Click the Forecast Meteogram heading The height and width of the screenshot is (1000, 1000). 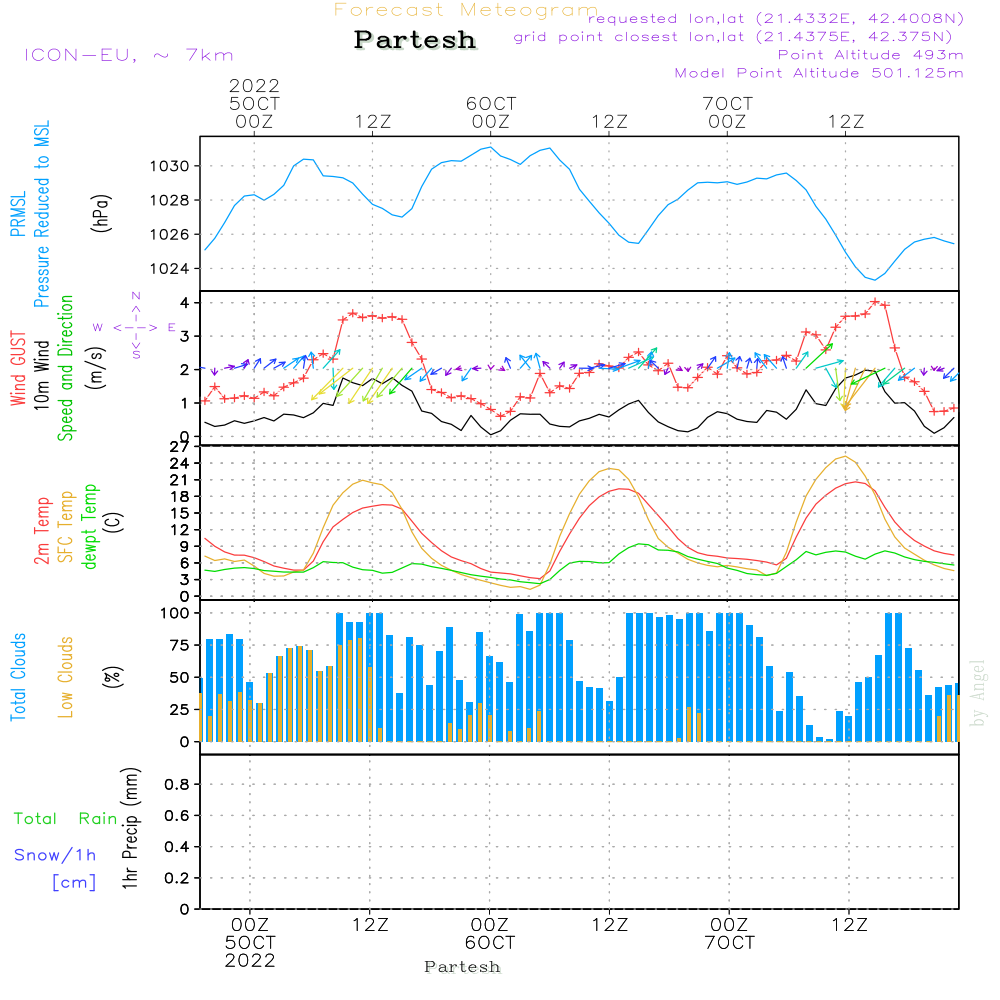click(x=466, y=10)
